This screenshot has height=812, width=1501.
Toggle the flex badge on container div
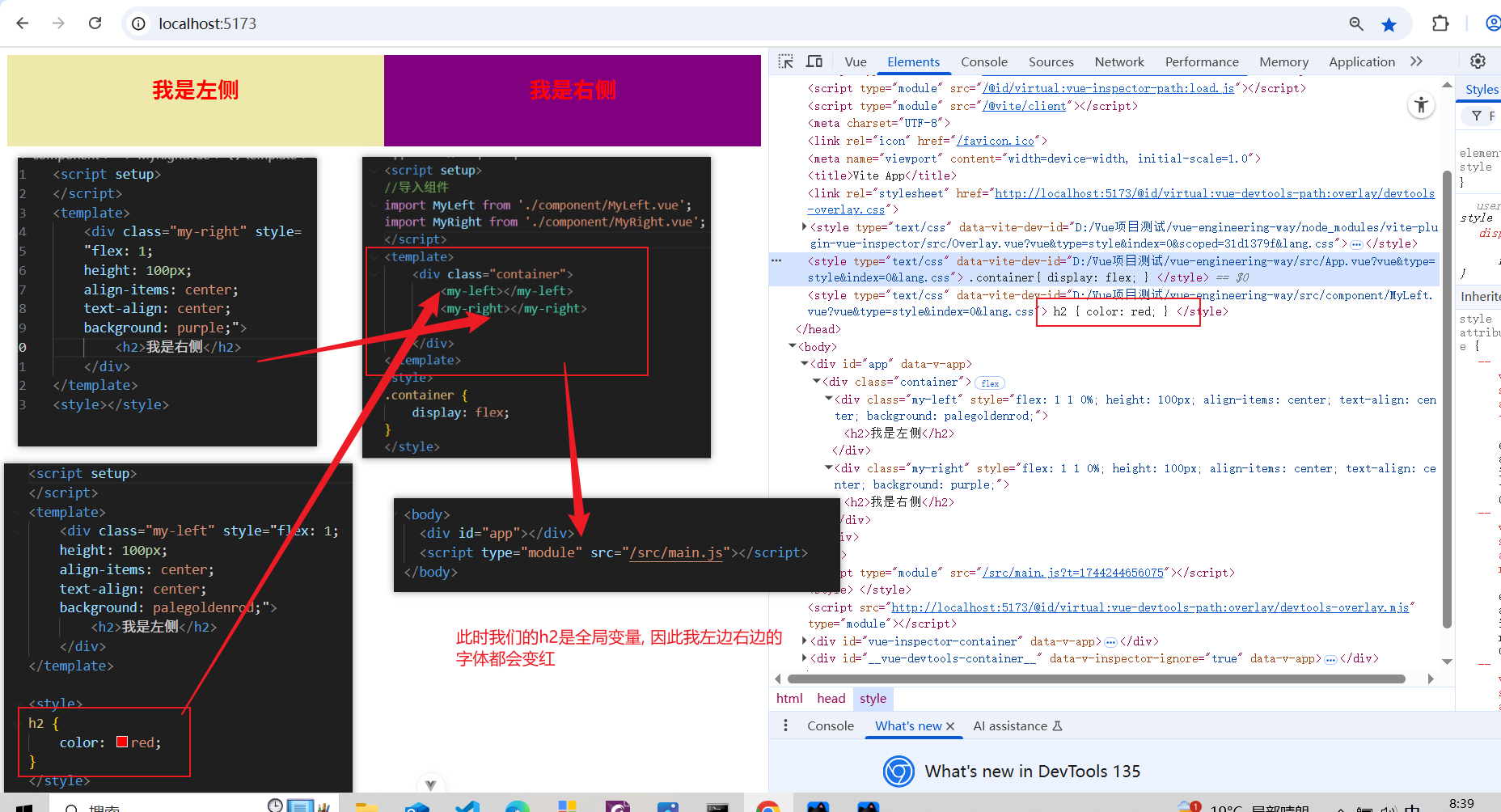pyautogui.click(x=990, y=383)
